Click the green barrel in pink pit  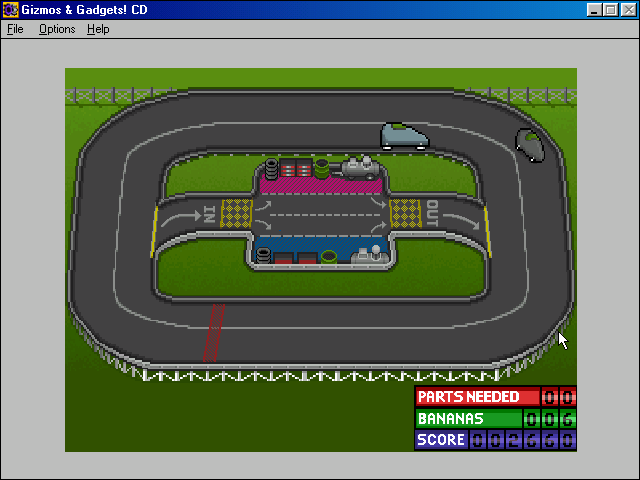tap(322, 169)
